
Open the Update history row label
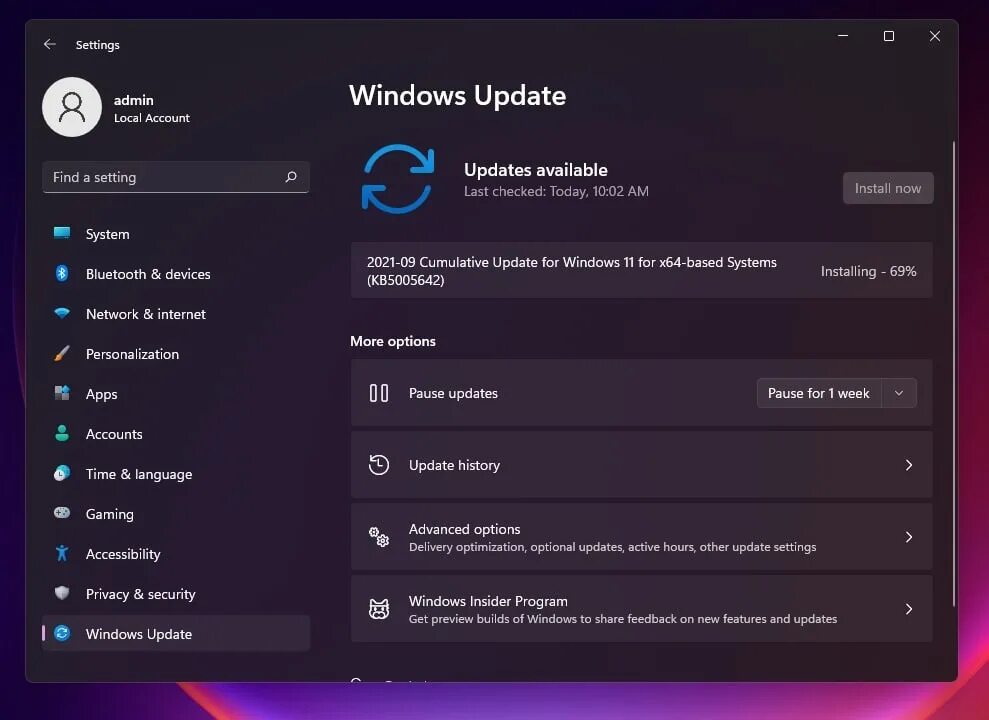point(454,465)
